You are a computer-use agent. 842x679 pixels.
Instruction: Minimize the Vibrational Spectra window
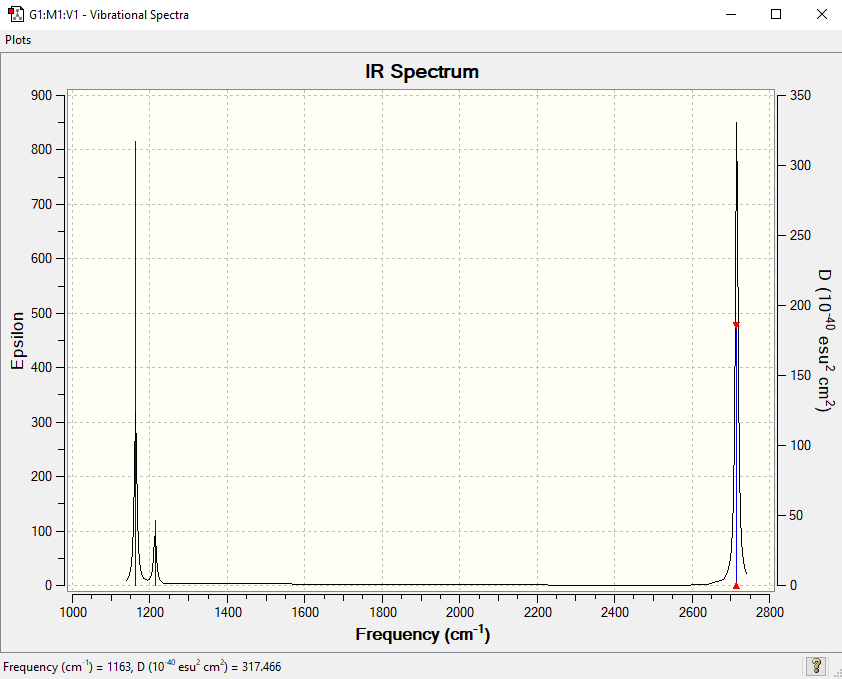point(731,15)
